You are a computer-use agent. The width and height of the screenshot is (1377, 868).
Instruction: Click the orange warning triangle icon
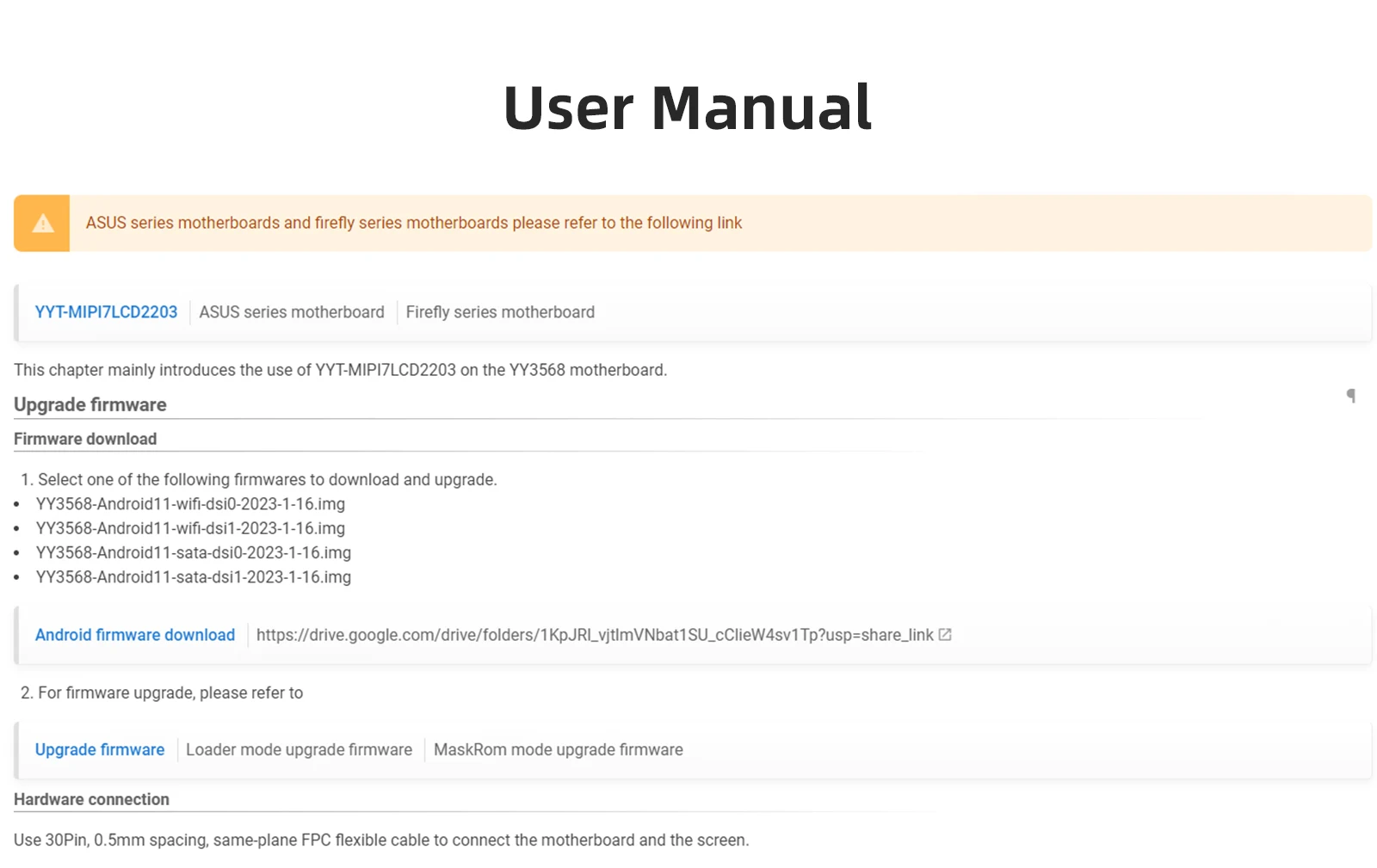pyautogui.click(x=42, y=224)
